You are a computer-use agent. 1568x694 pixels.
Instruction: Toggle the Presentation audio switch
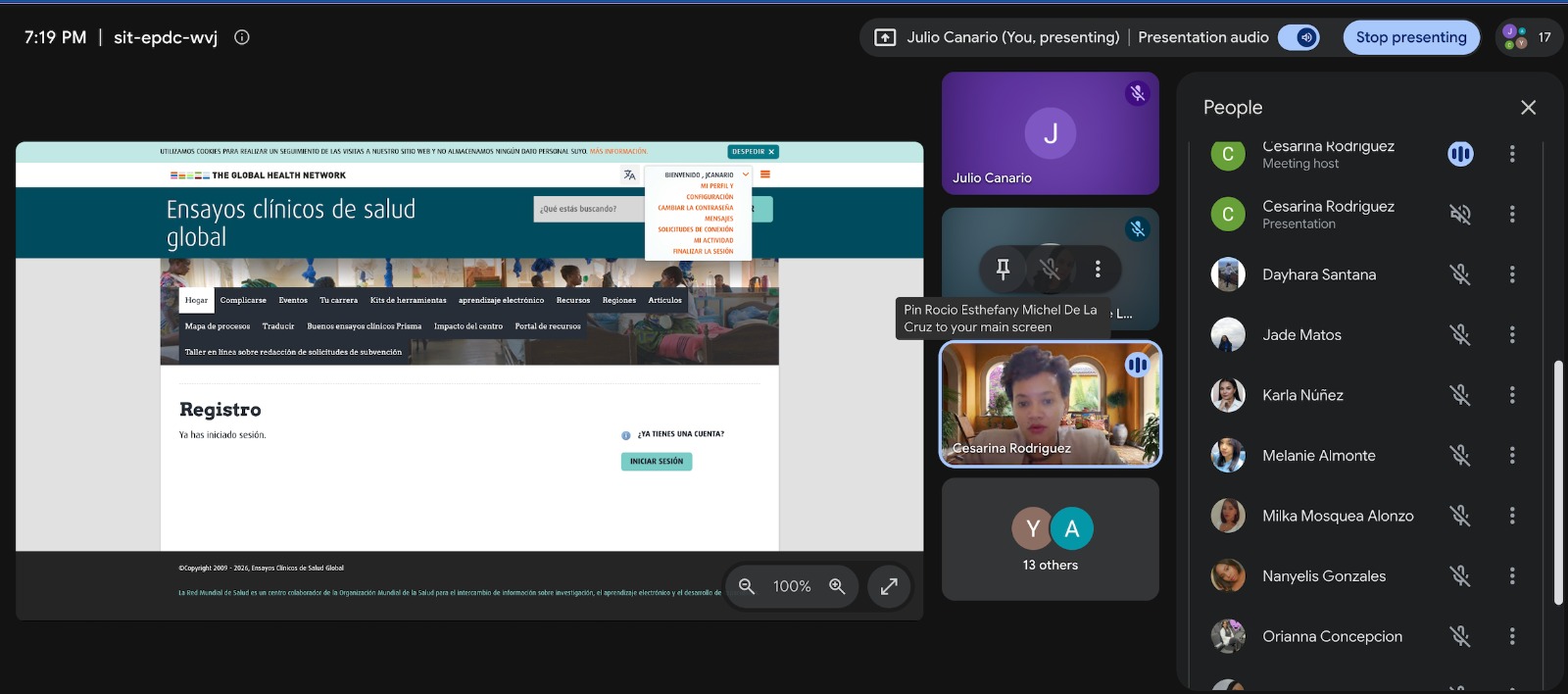[1298, 37]
